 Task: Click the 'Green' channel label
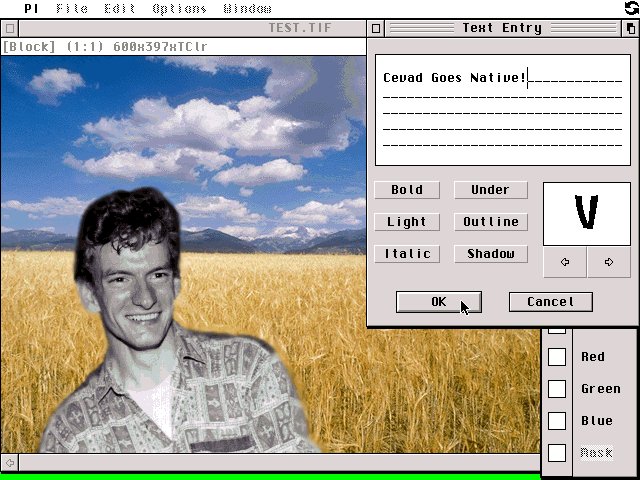[x=601, y=389]
